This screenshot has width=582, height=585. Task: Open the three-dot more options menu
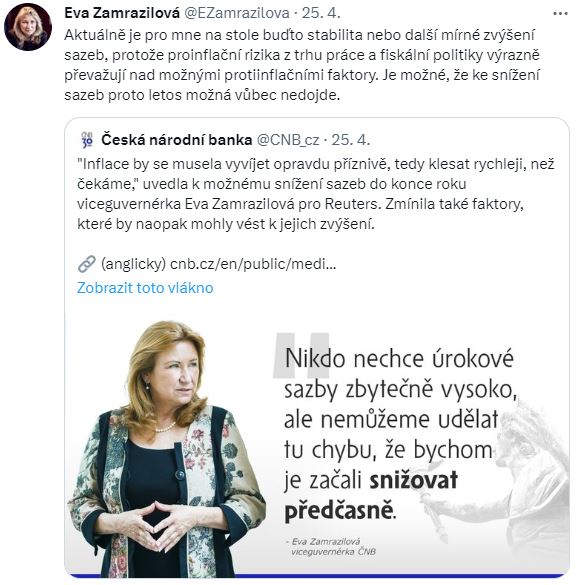[x=560, y=14]
